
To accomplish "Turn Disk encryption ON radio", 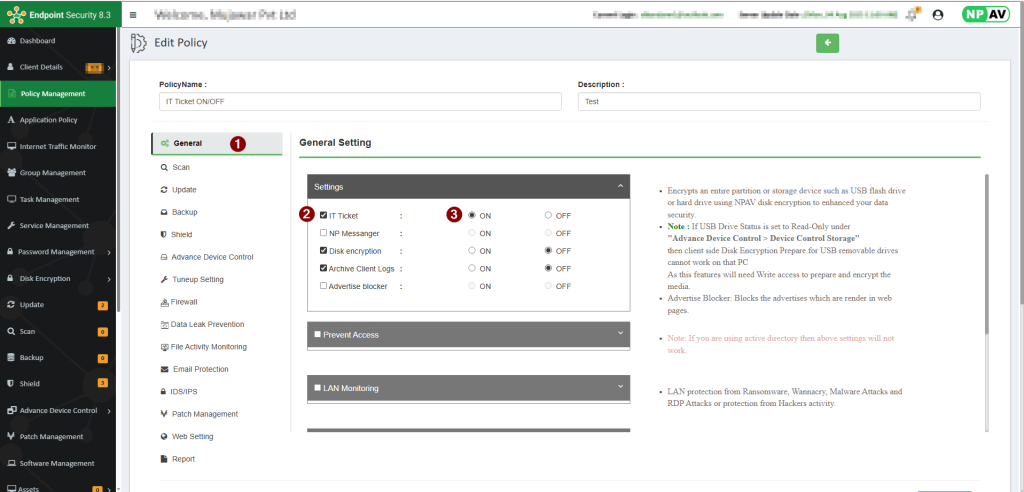I will 472,251.
